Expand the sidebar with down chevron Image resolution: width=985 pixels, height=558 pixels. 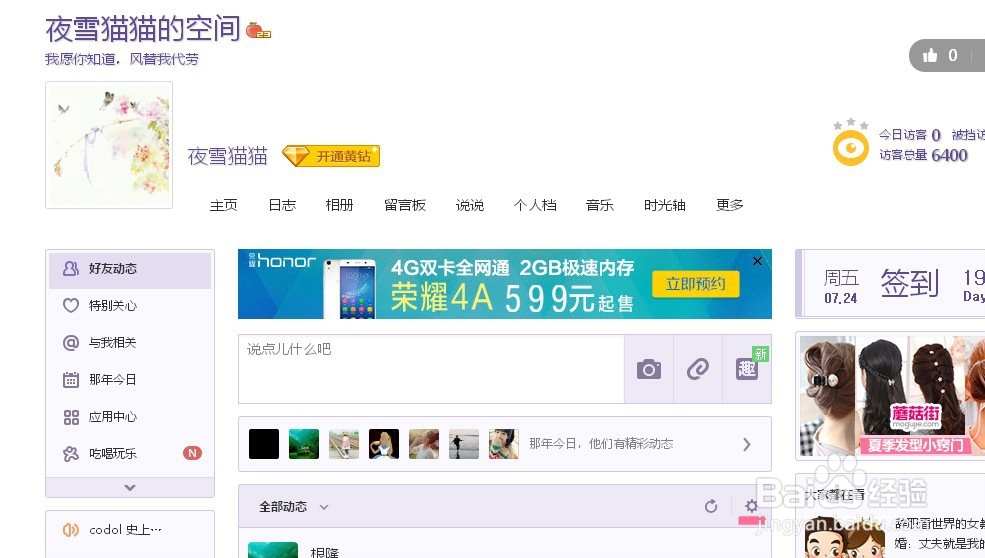(130, 488)
